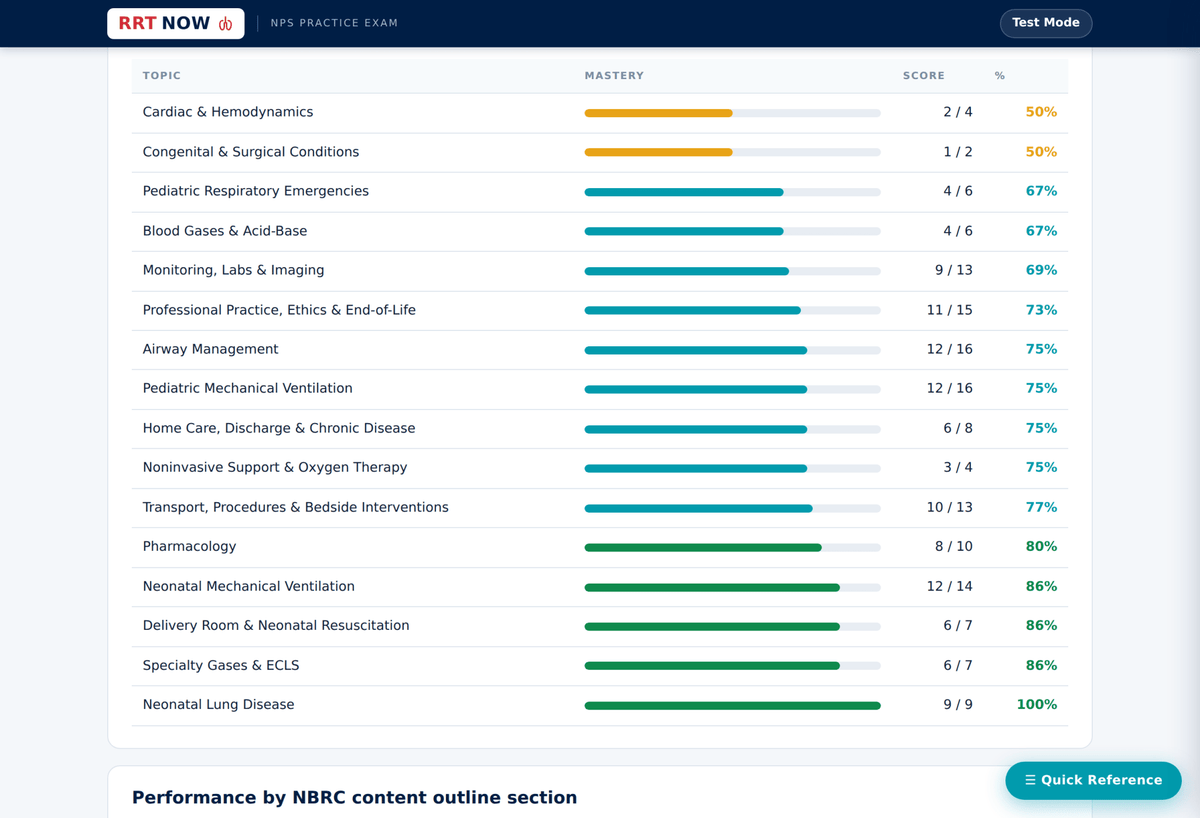
Task: Click the 11 / 15 score value
Action: pos(950,310)
